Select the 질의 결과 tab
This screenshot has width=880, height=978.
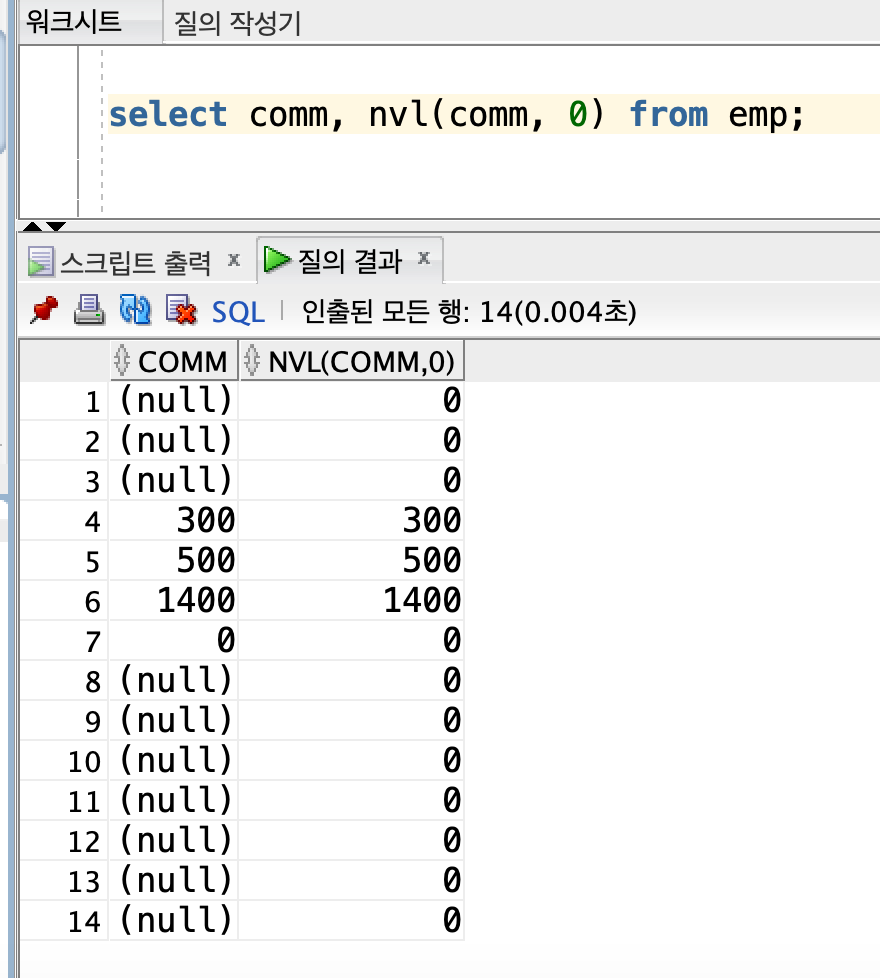(349, 261)
